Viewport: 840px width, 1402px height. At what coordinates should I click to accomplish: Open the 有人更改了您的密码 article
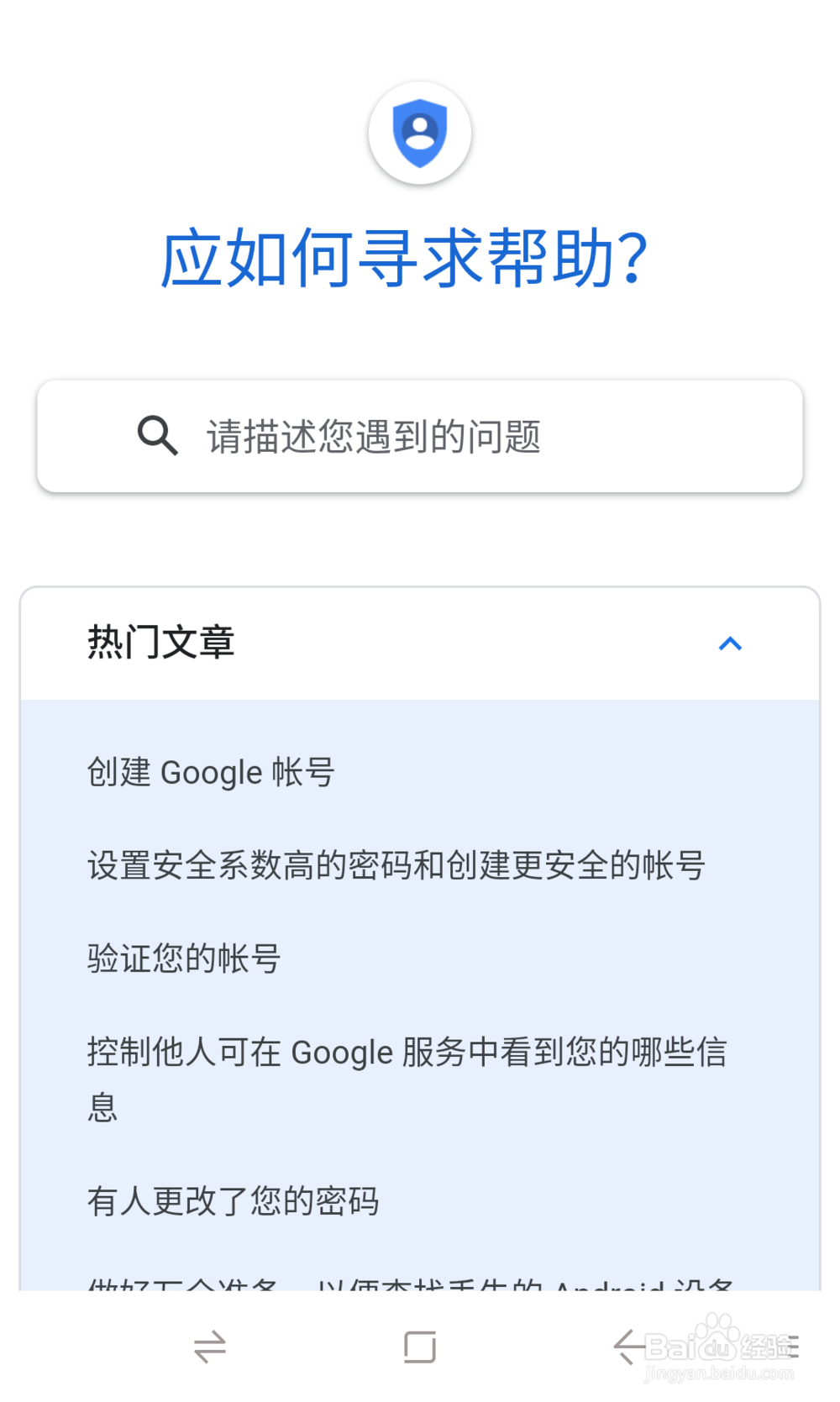click(x=234, y=1201)
